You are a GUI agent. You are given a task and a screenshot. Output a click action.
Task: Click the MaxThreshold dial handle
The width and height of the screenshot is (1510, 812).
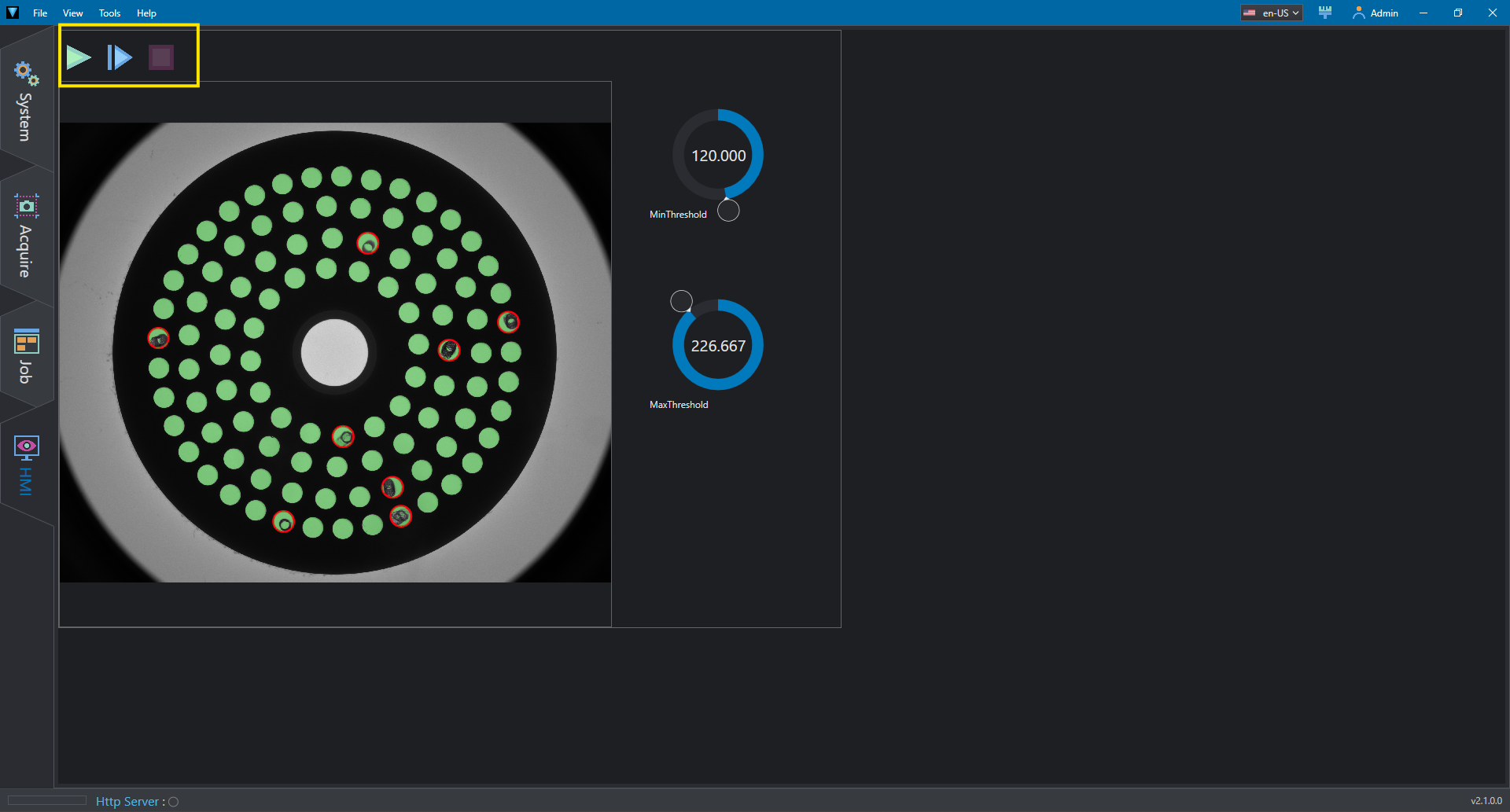(x=681, y=301)
